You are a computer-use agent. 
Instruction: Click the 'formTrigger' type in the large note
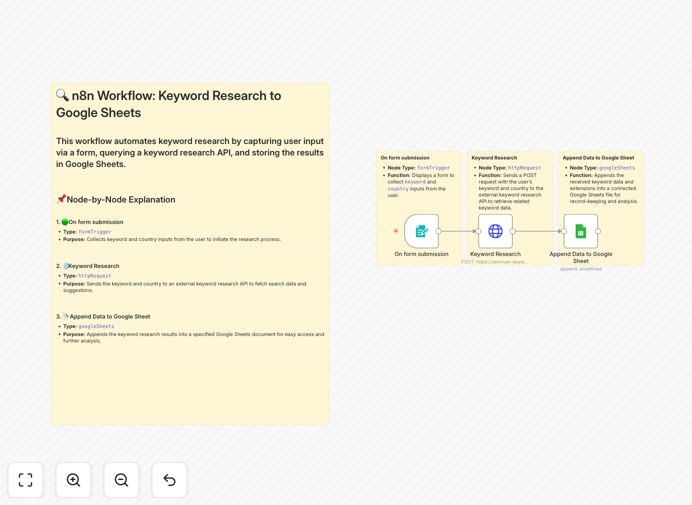pos(95,232)
